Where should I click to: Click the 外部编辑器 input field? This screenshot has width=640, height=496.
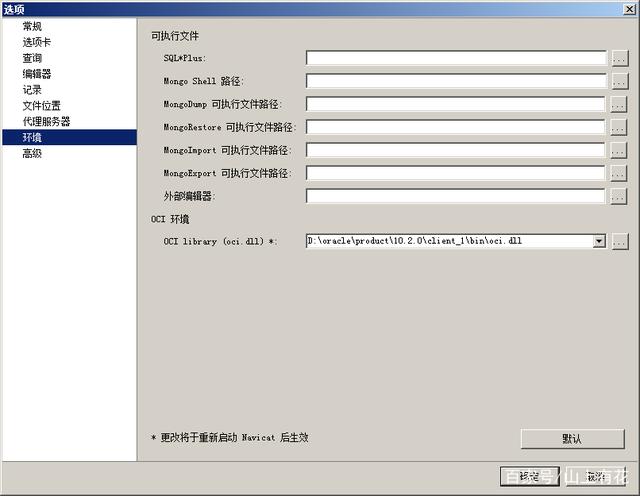[455, 196]
